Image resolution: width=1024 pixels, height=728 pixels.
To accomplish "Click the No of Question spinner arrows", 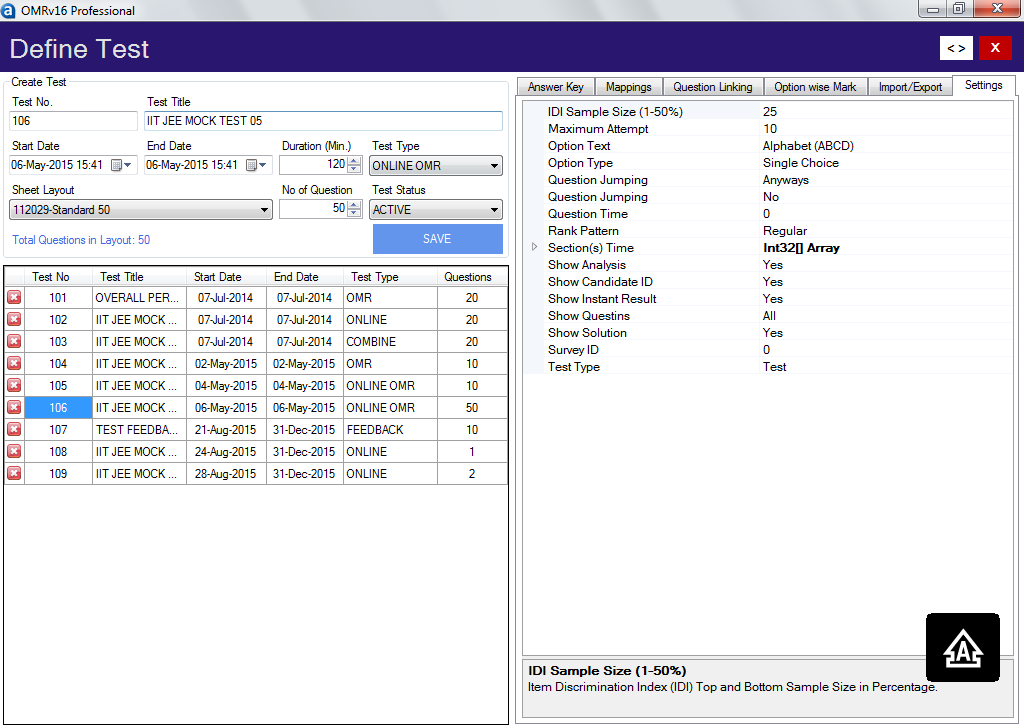I will pyautogui.click(x=354, y=209).
